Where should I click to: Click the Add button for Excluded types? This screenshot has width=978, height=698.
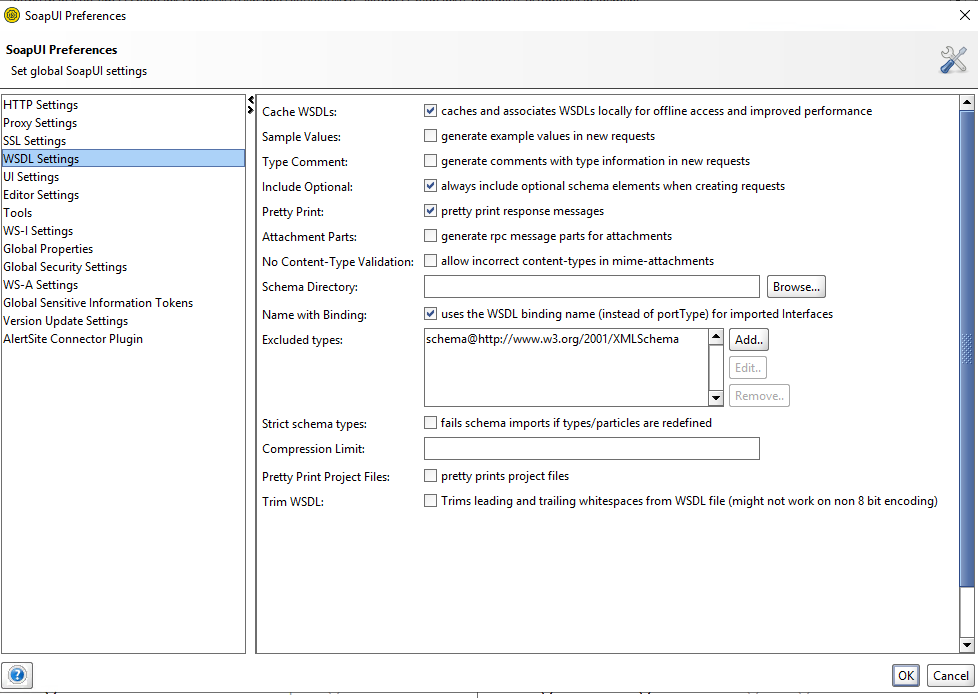coord(749,340)
